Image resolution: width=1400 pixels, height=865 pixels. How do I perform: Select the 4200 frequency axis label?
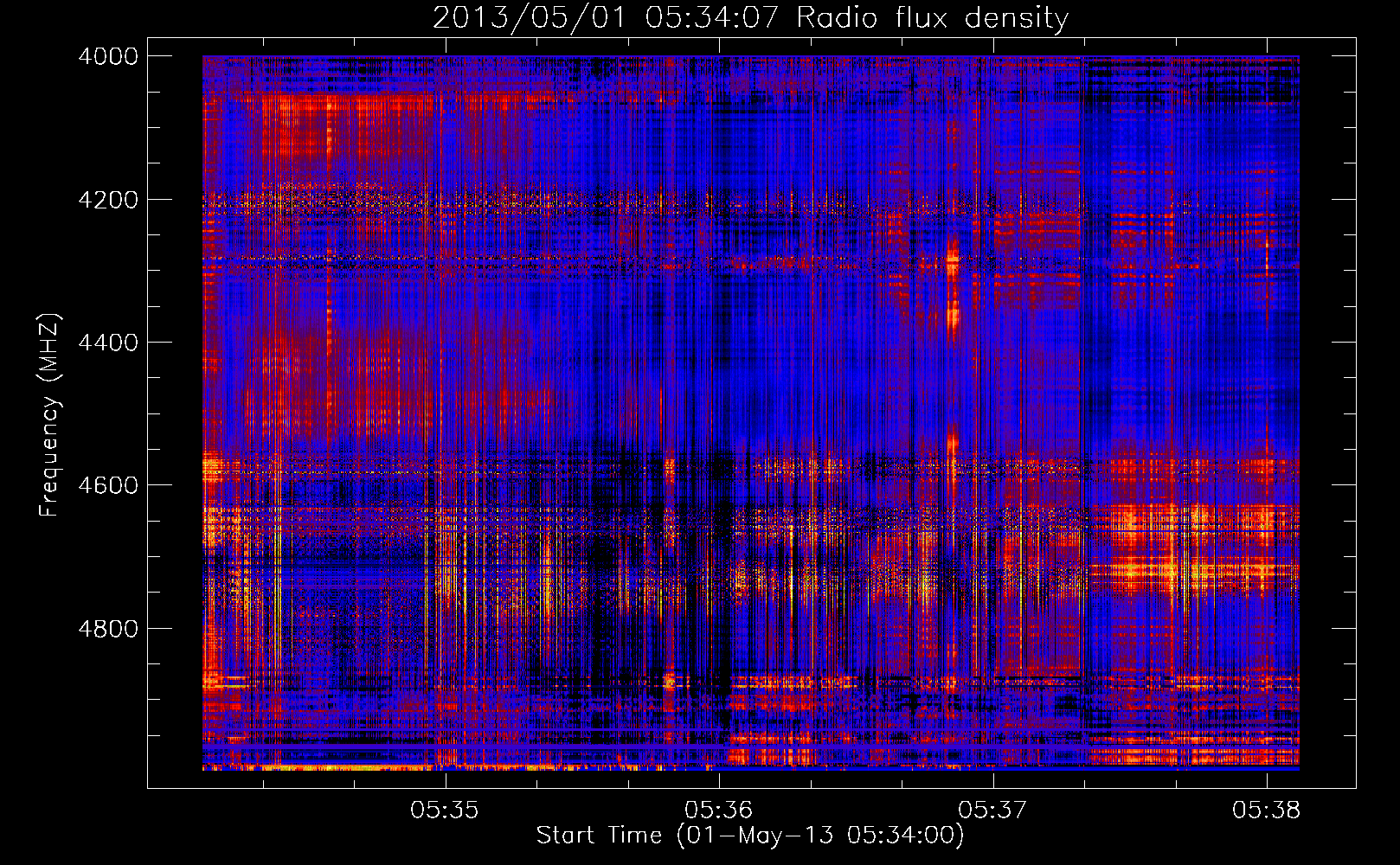click(108, 200)
